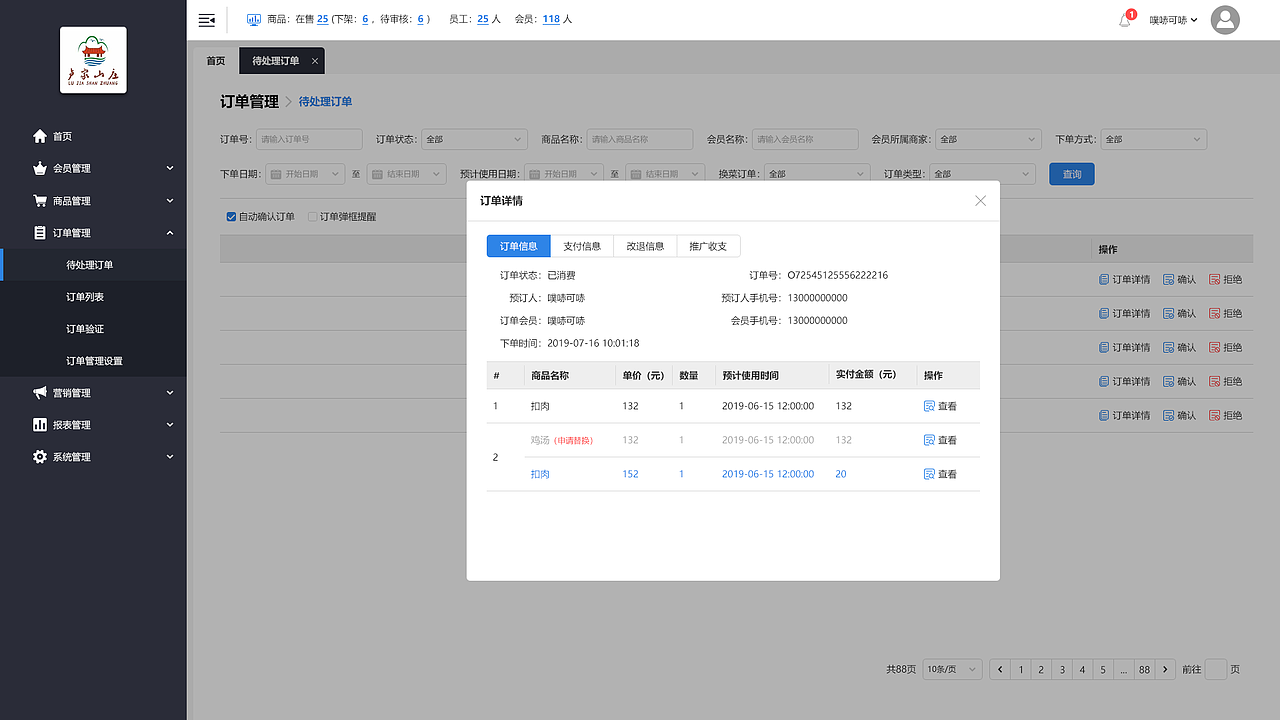The width and height of the screenshot is (1280, 720).
Task: Open 订单详情 in the third background row
Action: click(x=1124, y=347)
